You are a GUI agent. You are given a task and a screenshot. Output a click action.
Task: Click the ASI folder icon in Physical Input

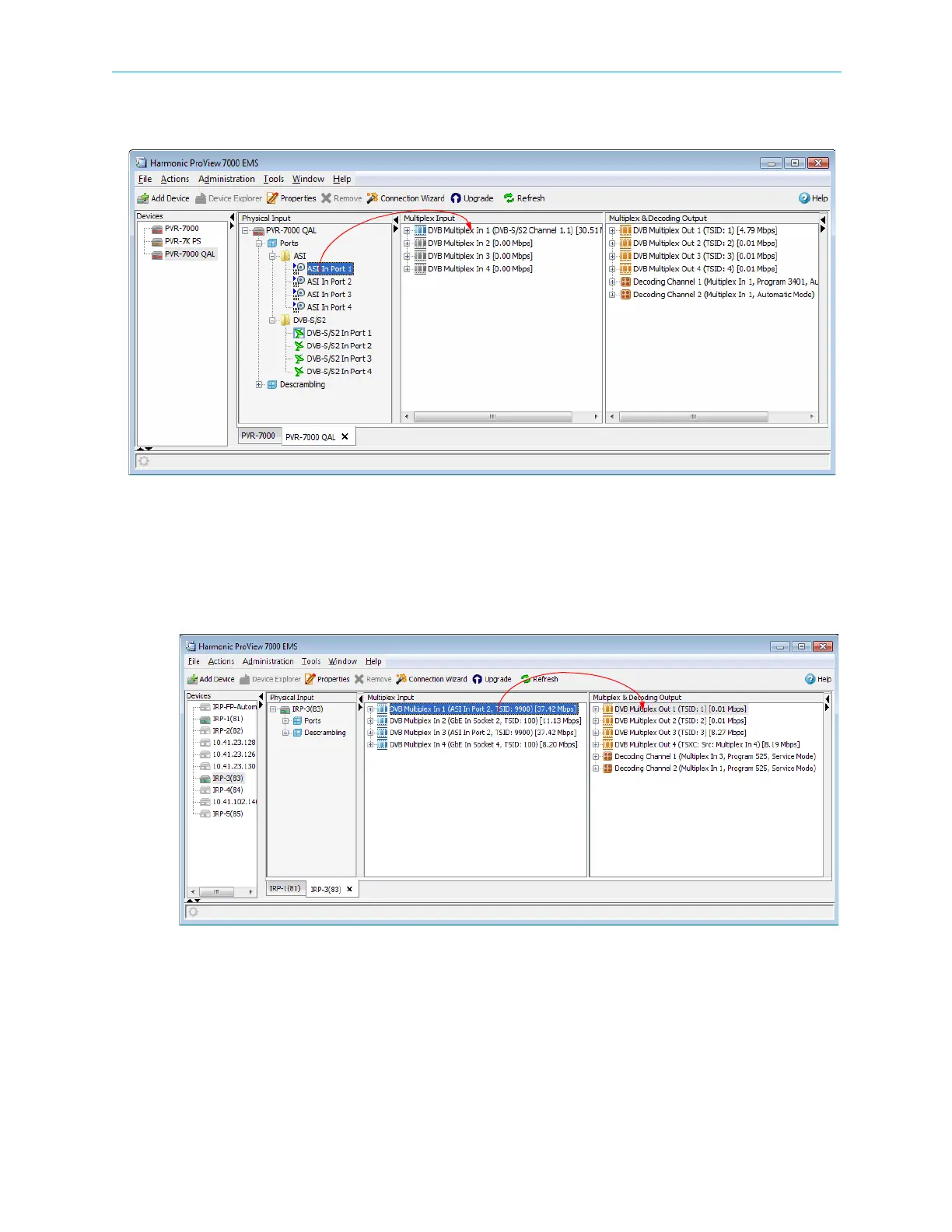(285, 256)
